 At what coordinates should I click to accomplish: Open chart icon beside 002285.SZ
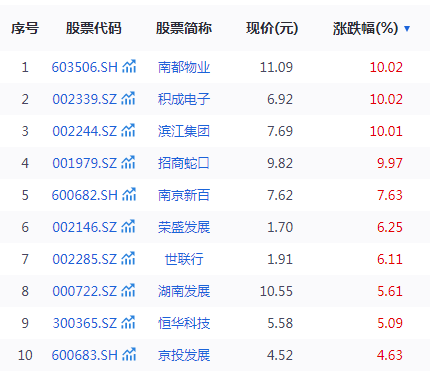[x=128, y=258]
